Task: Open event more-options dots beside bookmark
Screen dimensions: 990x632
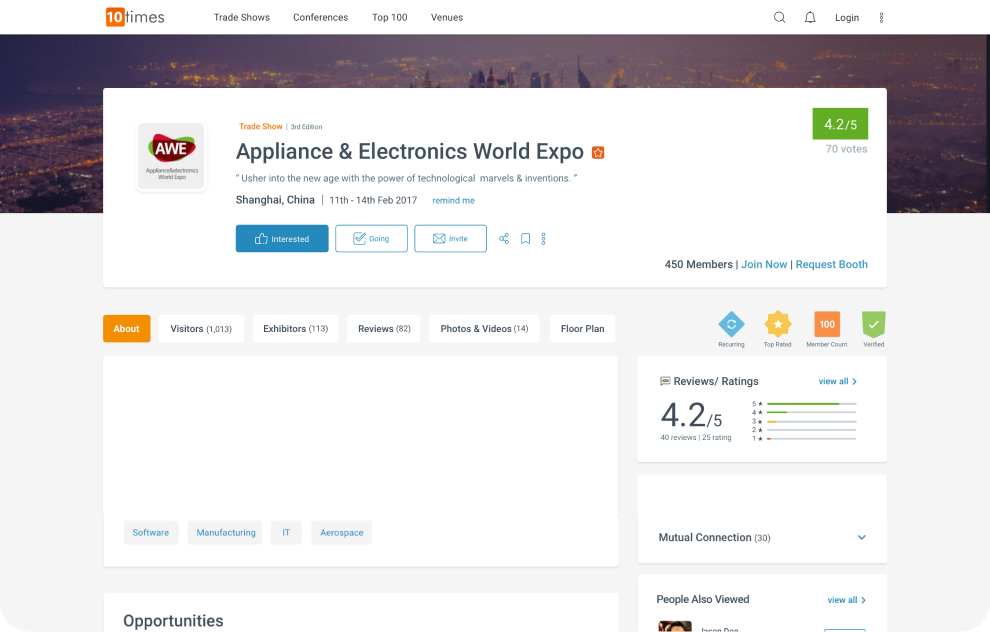Action: (544, 239)
